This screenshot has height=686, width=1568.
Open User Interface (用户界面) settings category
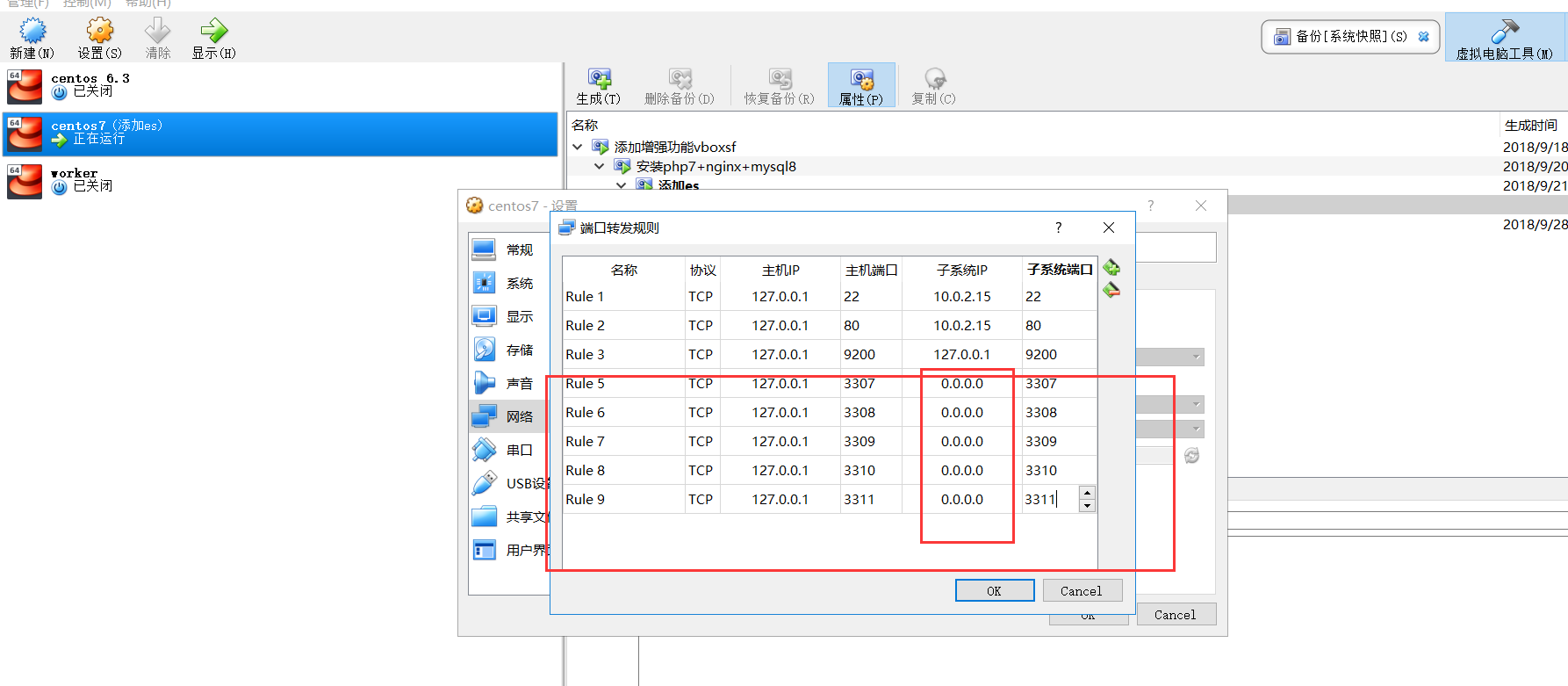pos(509,551)
